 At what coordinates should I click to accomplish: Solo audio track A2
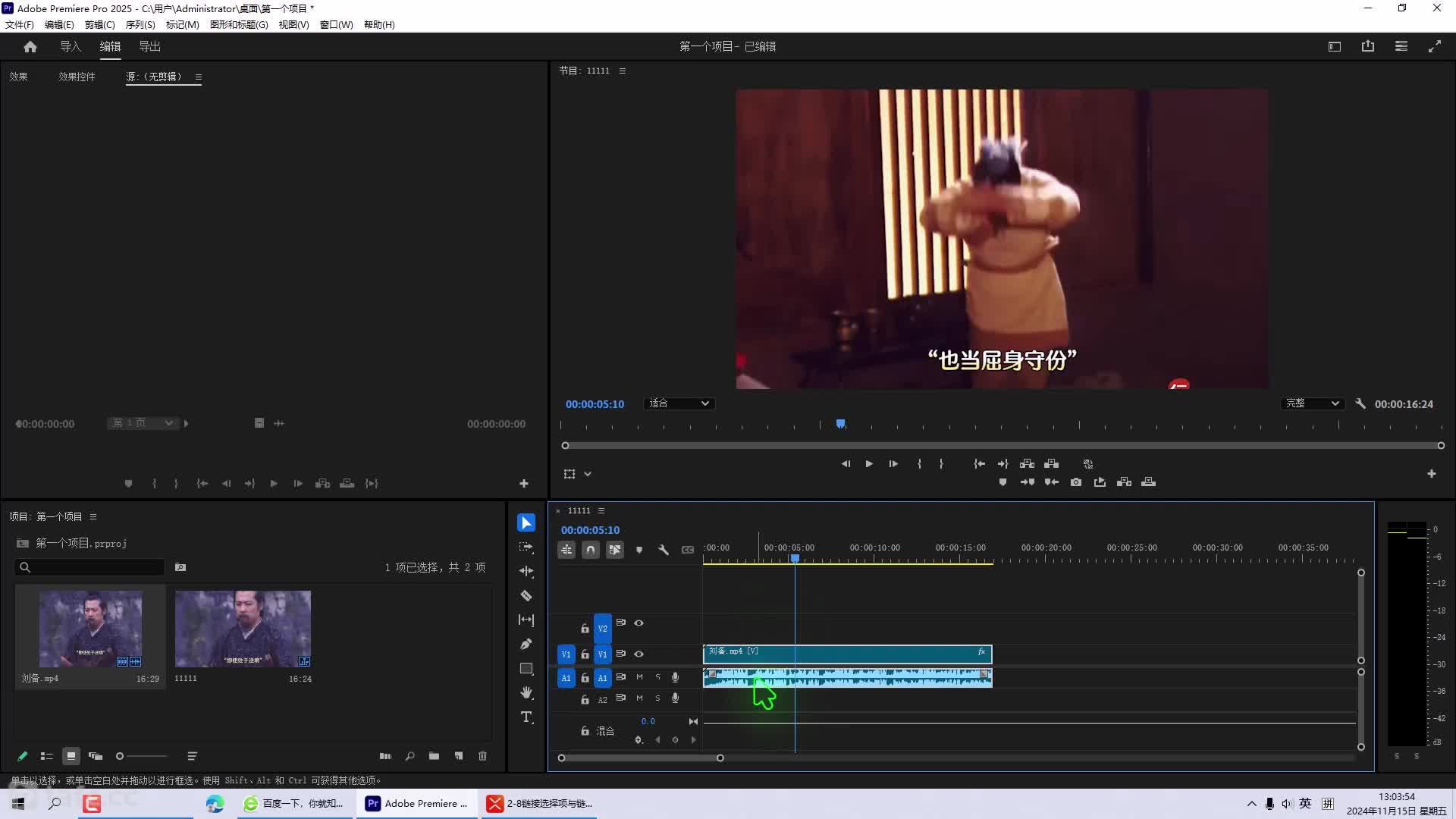(657, 698)
